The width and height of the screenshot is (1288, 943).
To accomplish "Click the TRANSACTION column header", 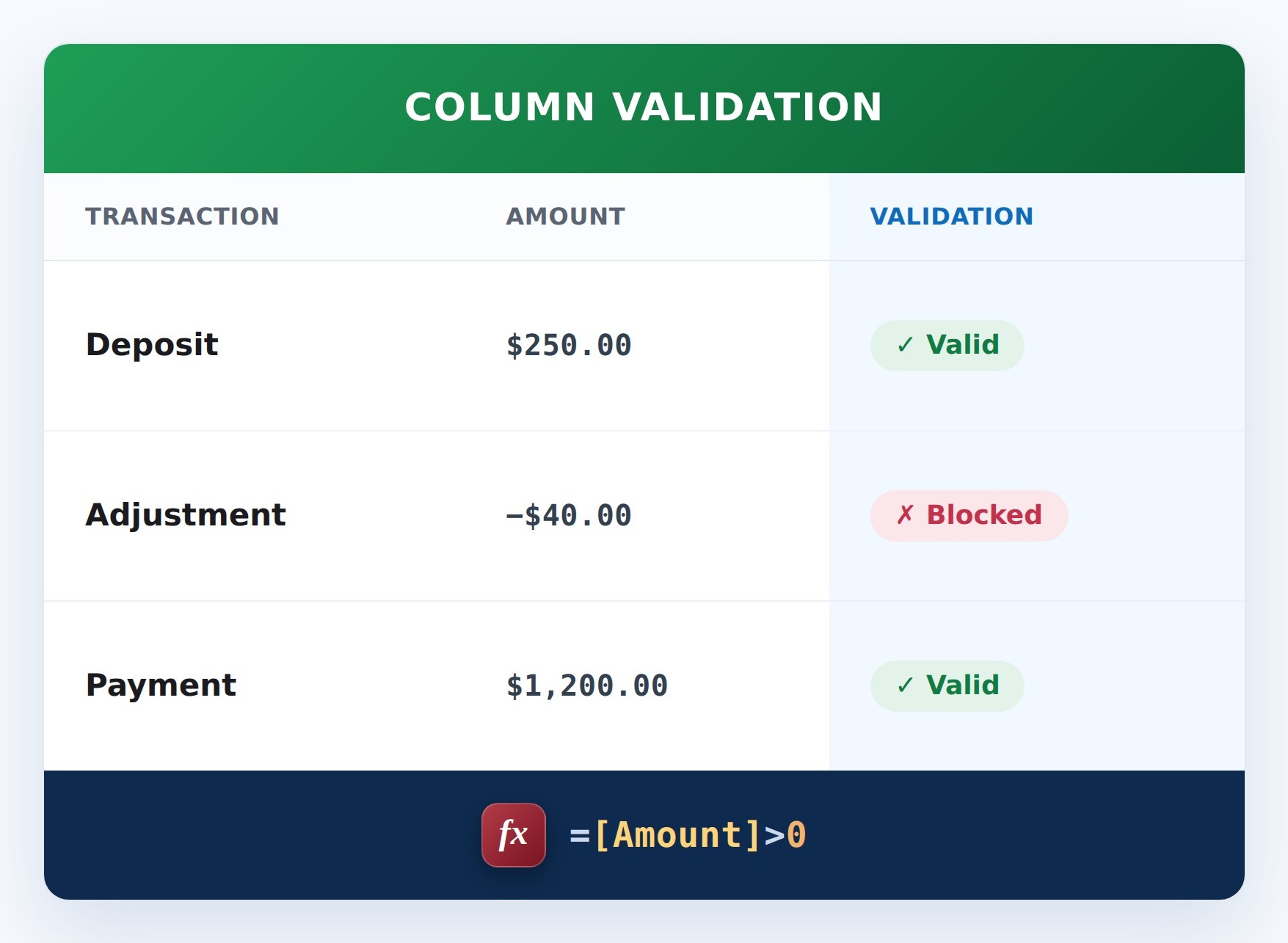I will coord(182,216).
